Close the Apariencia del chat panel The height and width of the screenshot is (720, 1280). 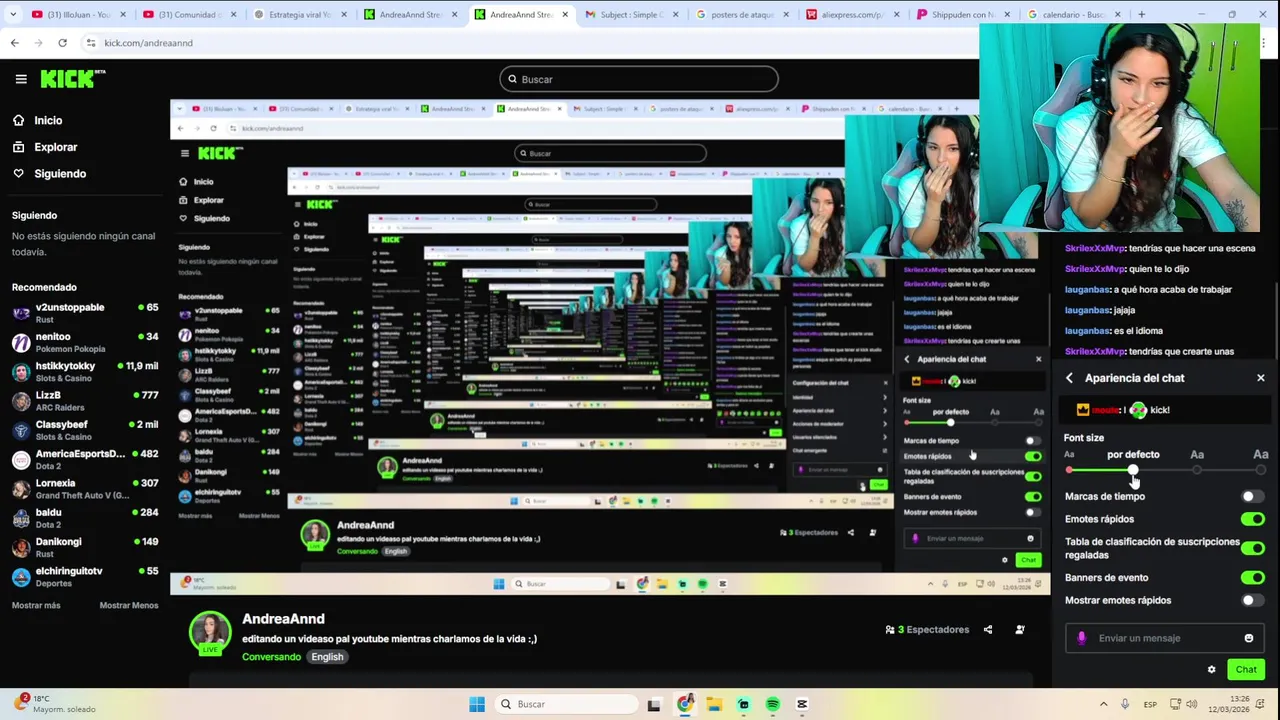(1260, 378)
